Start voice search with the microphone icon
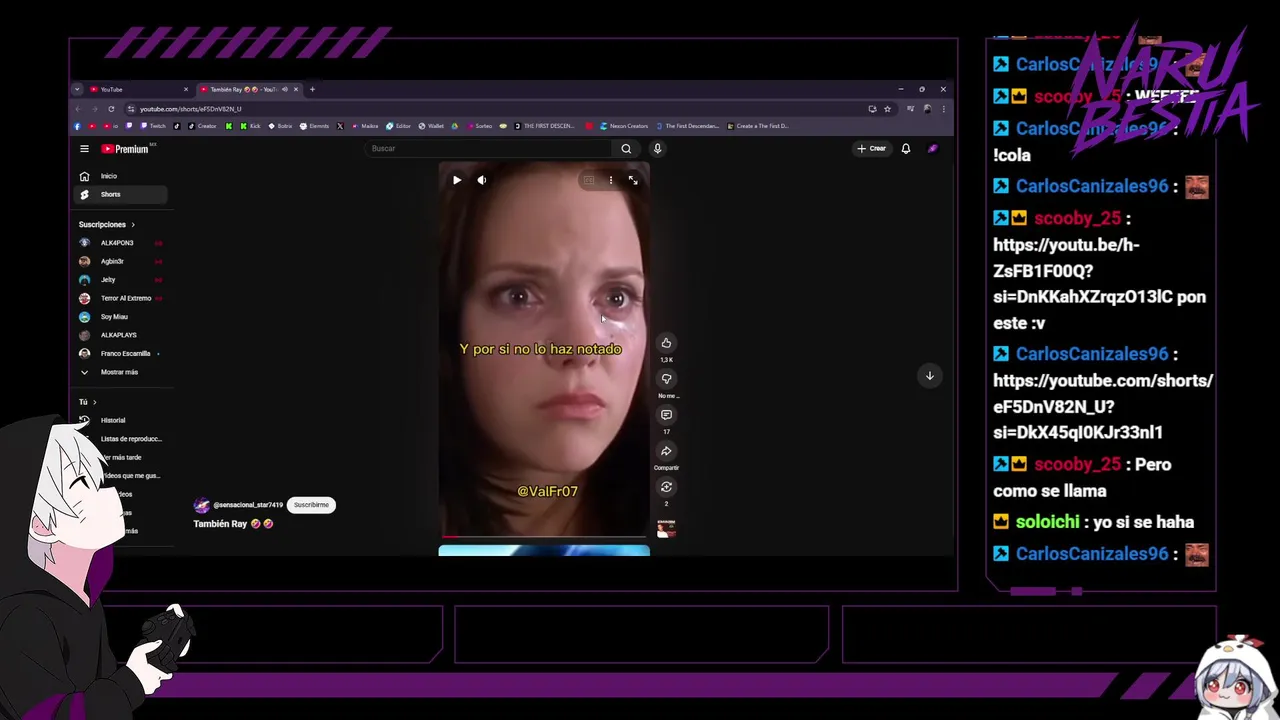 tap(657, 149)
